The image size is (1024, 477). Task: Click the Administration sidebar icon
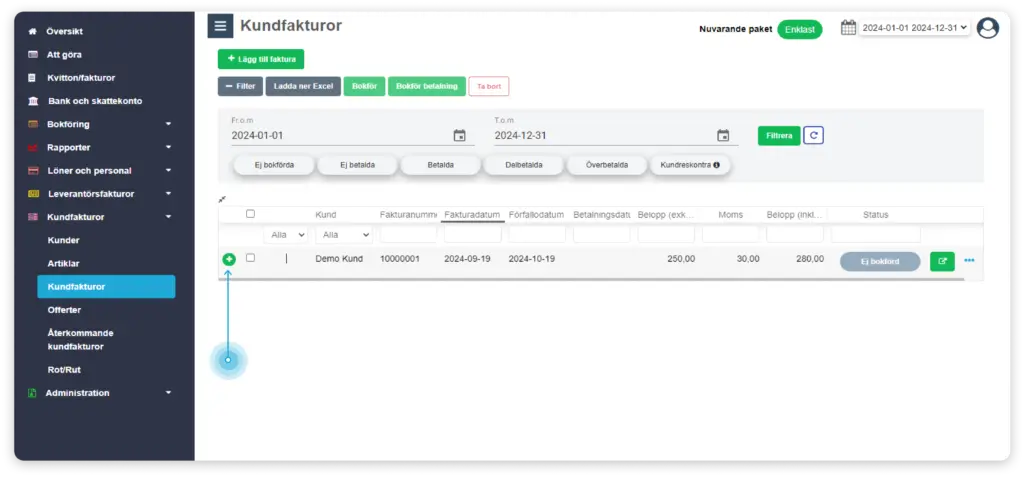coord(32,393)
